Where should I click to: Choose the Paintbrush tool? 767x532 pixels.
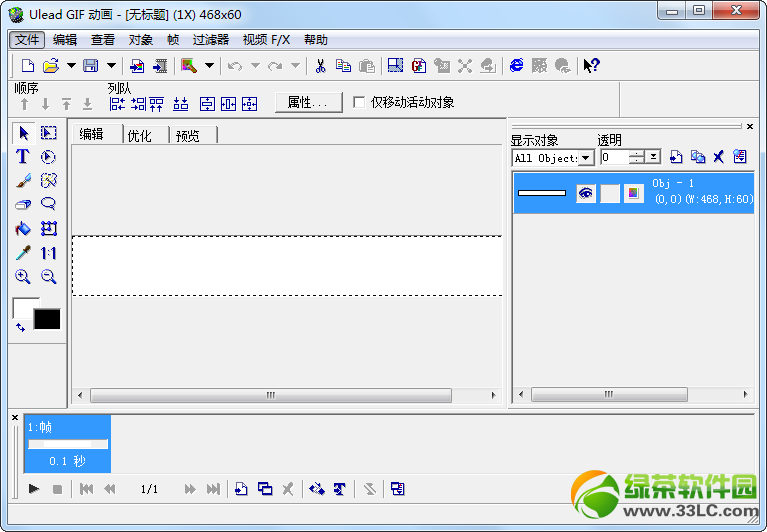point(23,180)
